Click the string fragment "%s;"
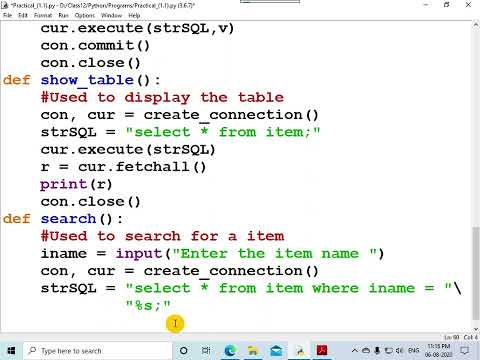Screen dimensions: 480x360 pos(148,305)
